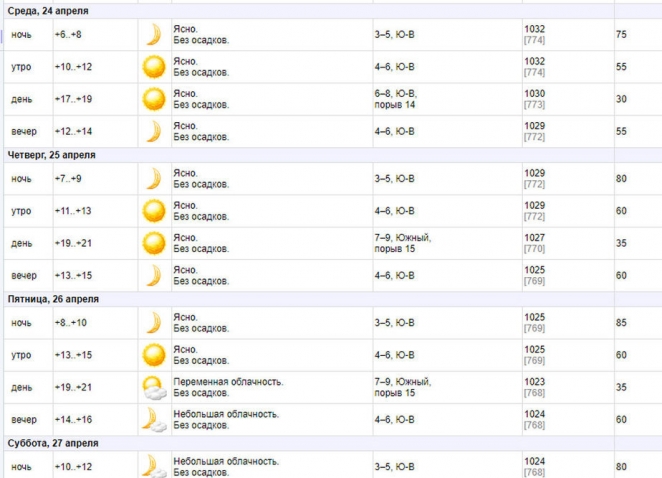Click the moon icon for Thursday evening
Screen dimensions: 662x478
[153, 275]
